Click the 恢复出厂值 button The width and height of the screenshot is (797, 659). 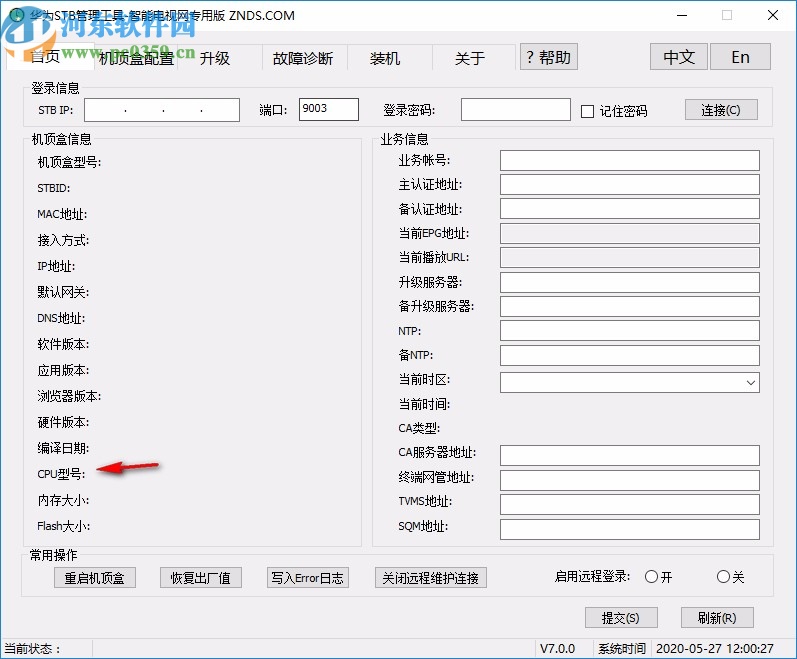click(x=200, y=578)
